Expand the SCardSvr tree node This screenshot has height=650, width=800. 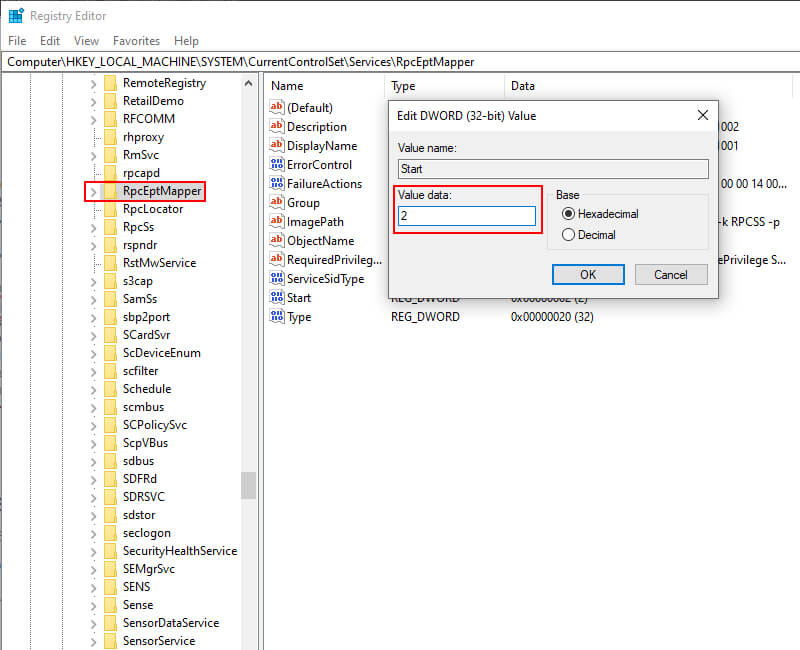click(93, 336)
